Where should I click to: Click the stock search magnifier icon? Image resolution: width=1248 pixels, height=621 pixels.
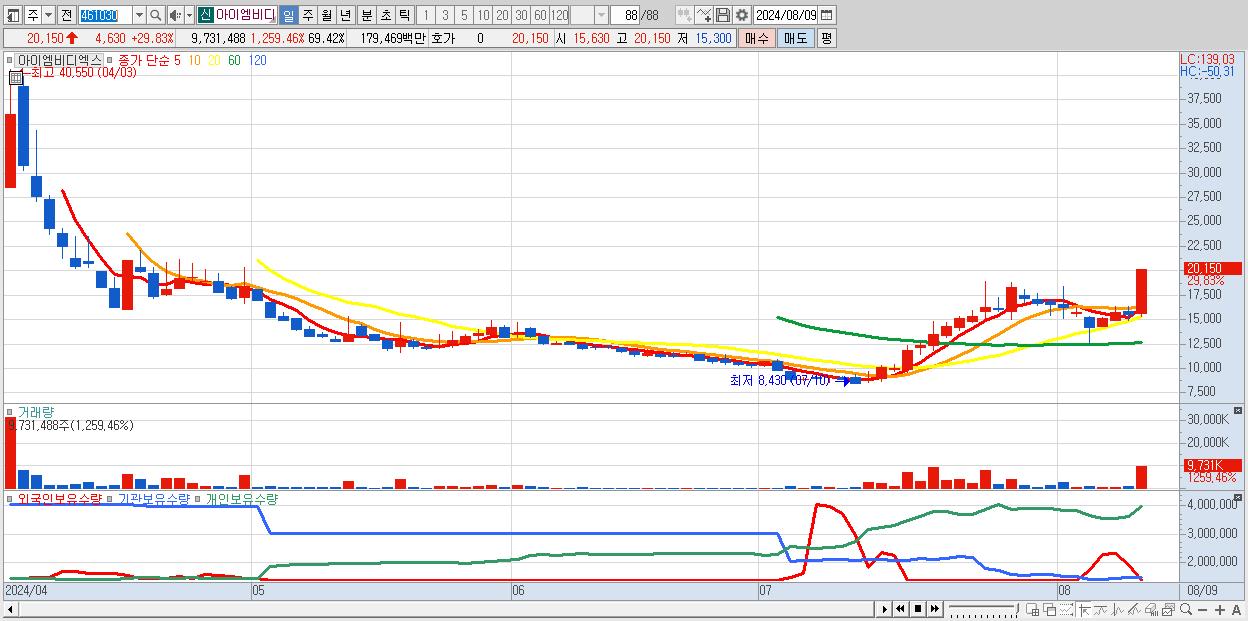click(x=155, y=15)
